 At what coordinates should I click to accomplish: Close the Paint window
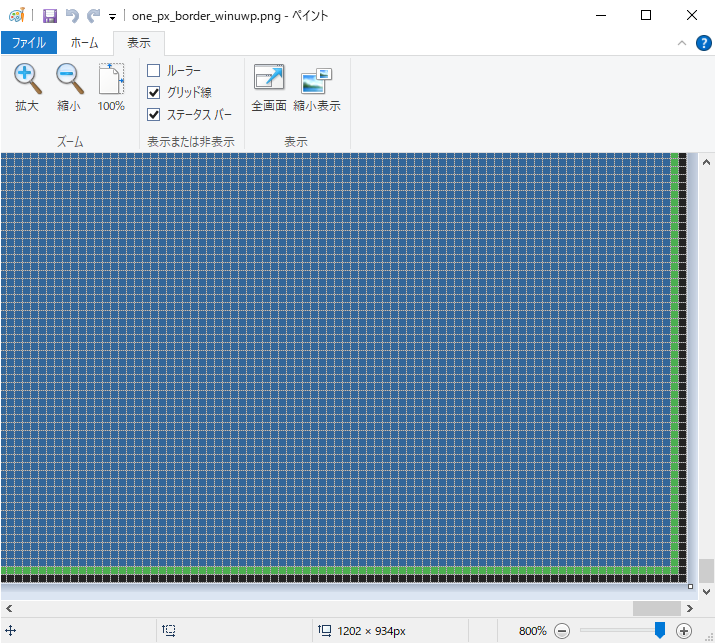(x=691, y=16)
